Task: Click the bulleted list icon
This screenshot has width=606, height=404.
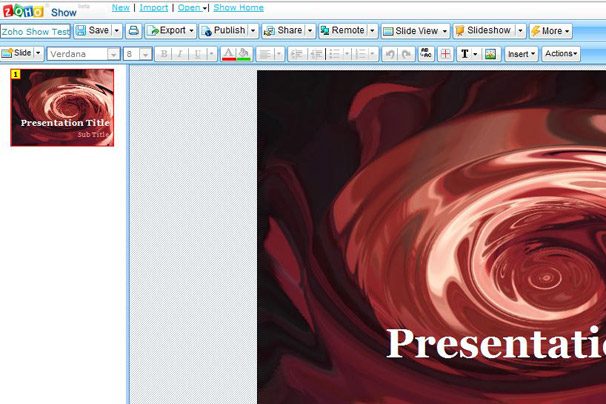Action: 335,54
